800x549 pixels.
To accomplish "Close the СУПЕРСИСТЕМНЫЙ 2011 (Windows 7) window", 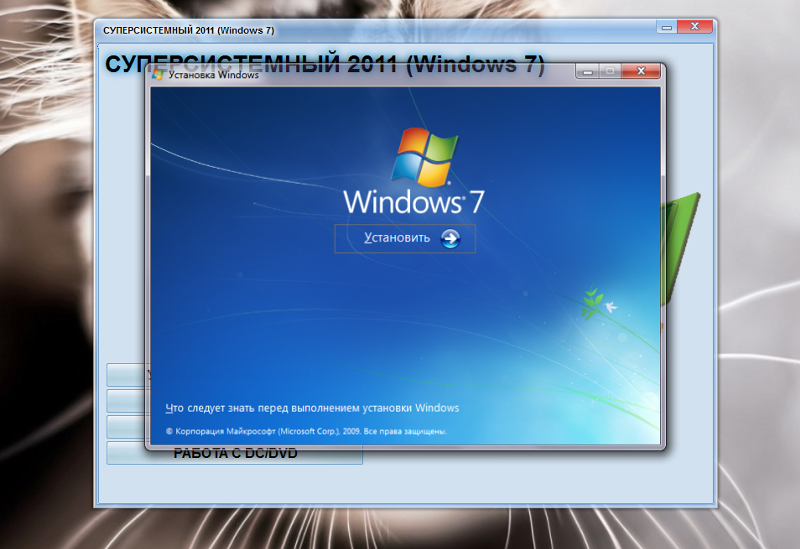I will click(x=694, y=27).
